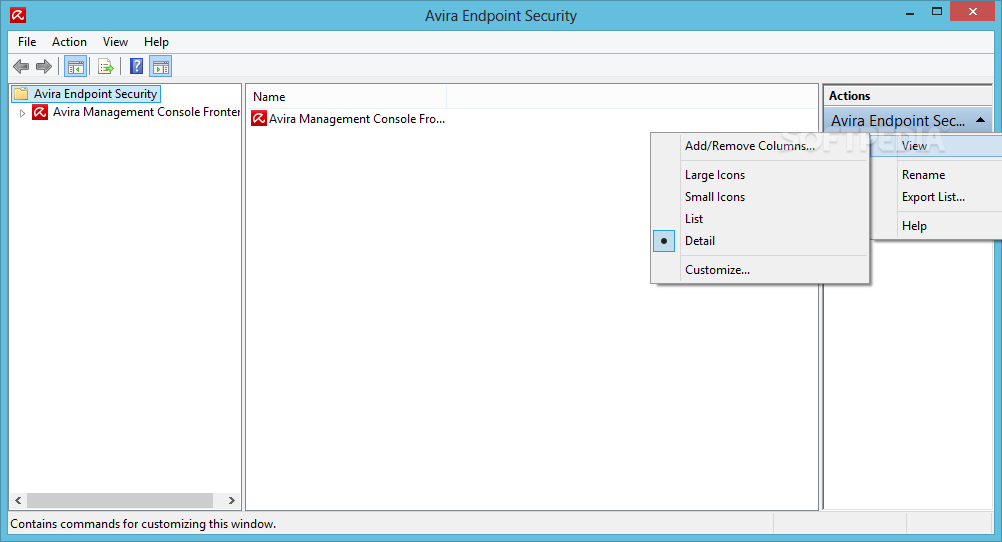The width and height of the screenshot is (1002, 542).
Task: Click the Name column header
Action: pos(346,97)
